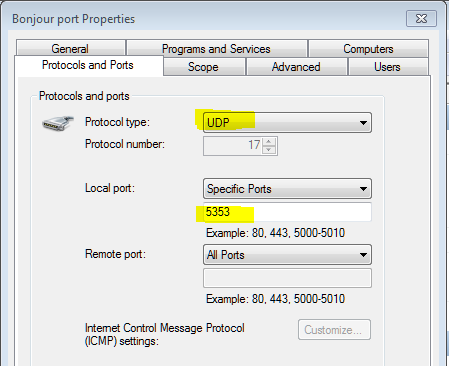Click the local port field containing 5353

pos(287,212)
